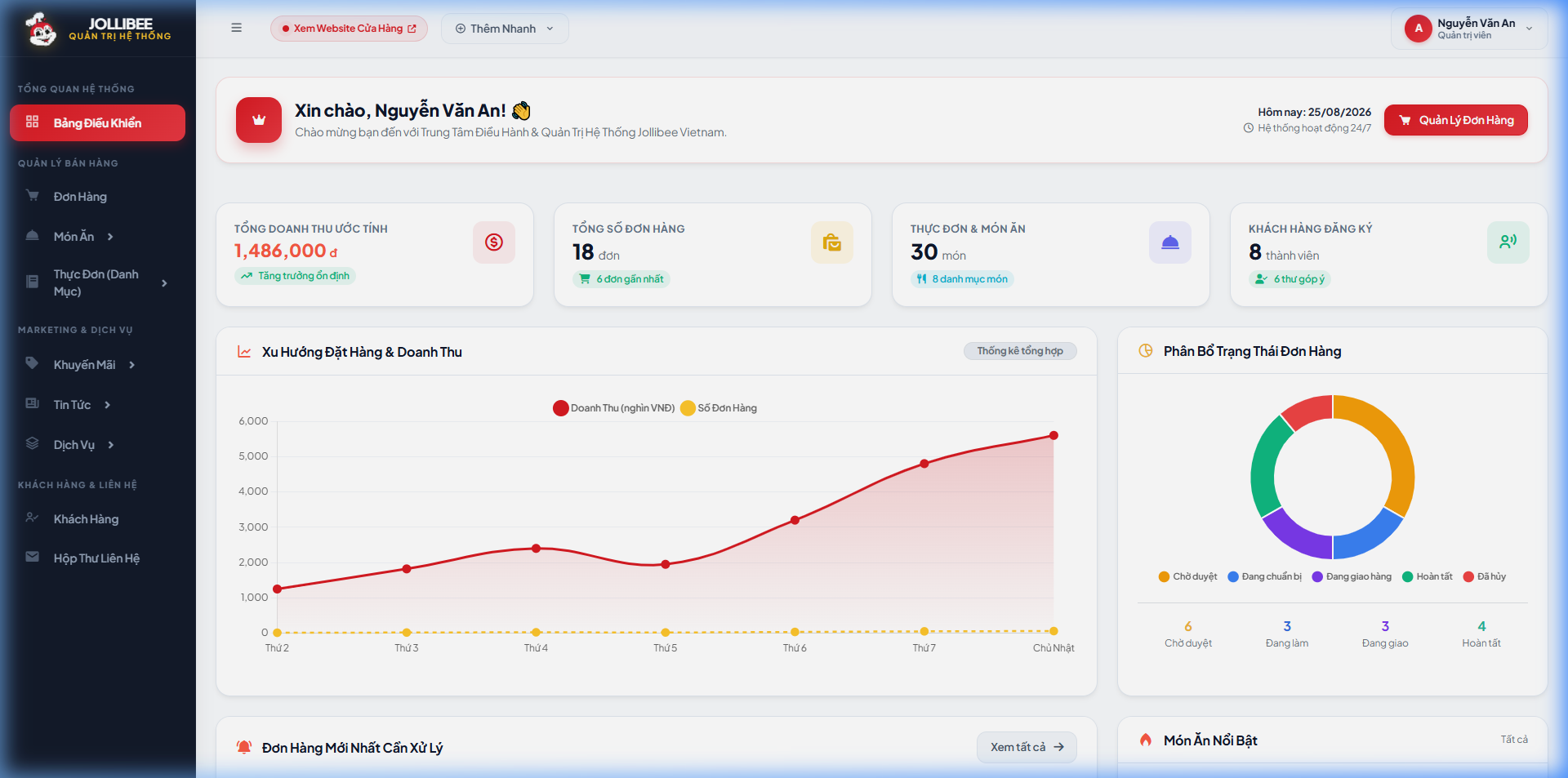Expand the Khuyến Mãi submenu chevron

(131, 365)
